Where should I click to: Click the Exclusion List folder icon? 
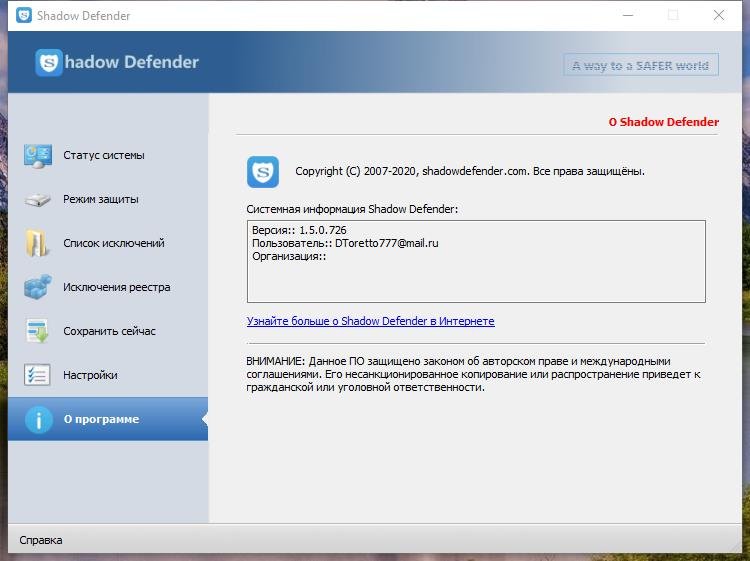[37, 243]
